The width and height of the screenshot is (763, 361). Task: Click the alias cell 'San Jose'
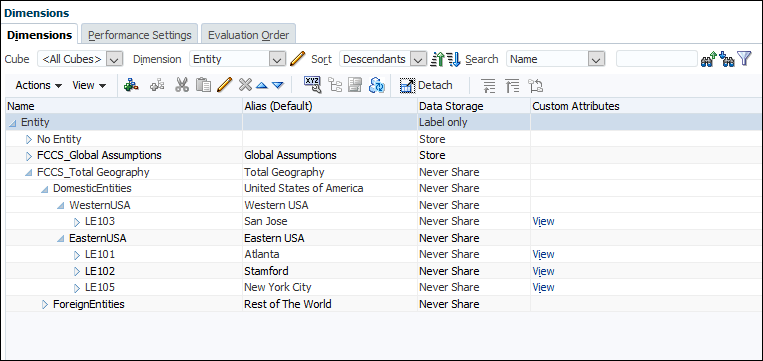point(266,221)
